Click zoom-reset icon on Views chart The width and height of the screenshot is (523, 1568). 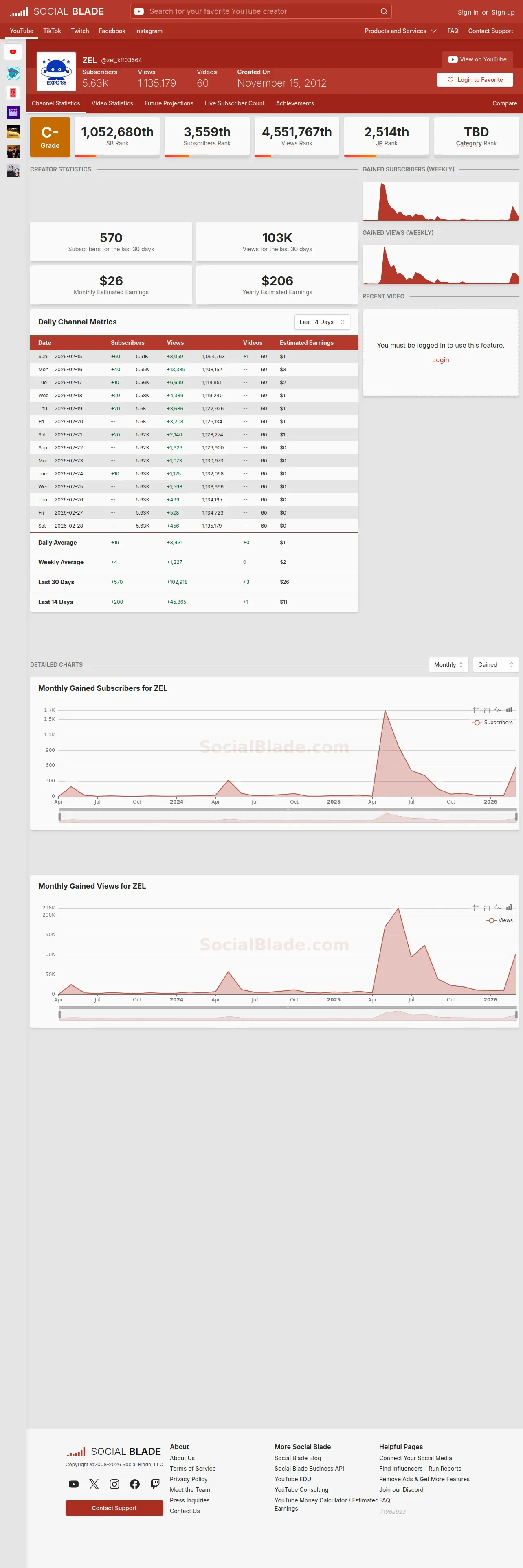point(486,908)
